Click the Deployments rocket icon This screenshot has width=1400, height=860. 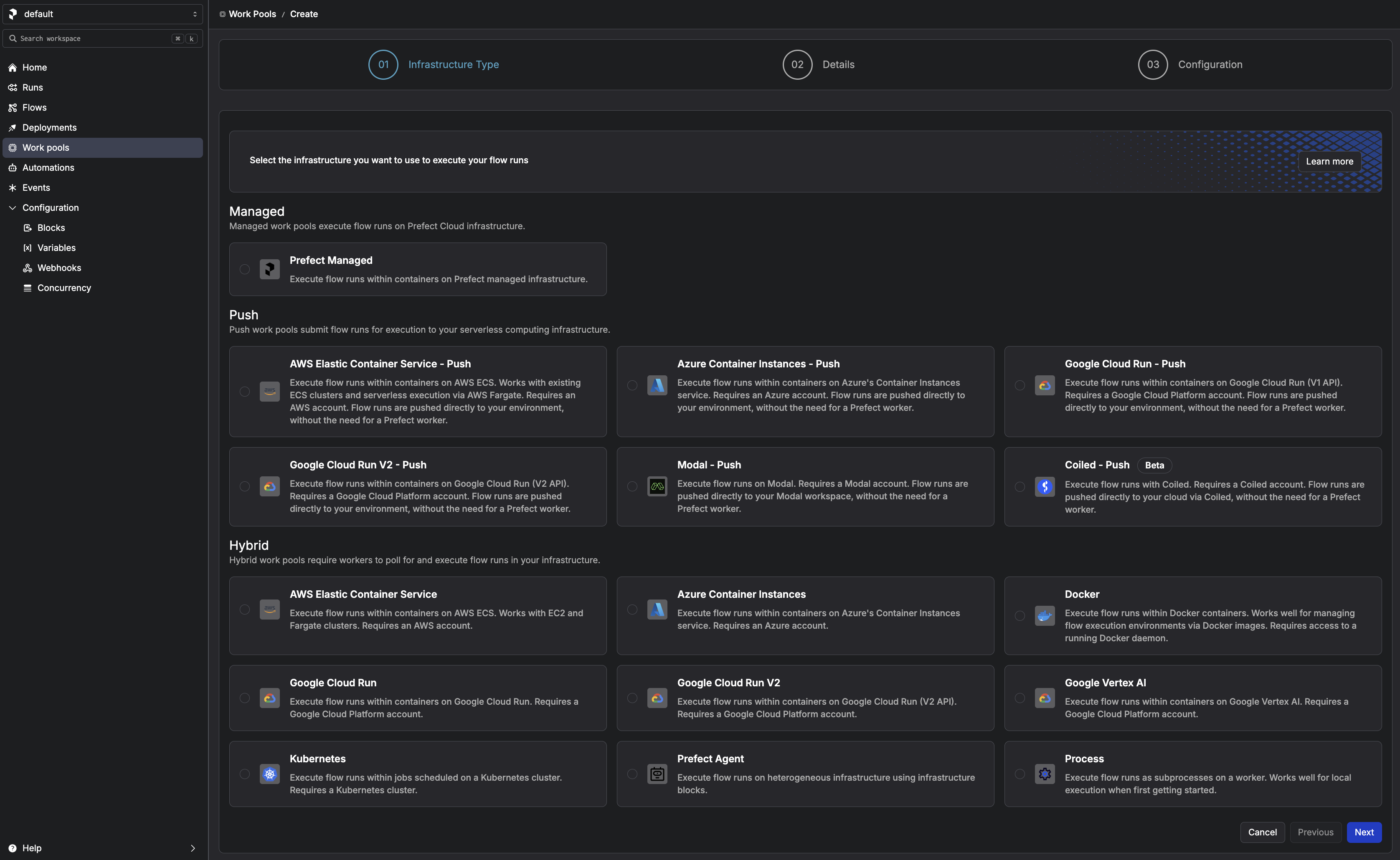coord(13,127)
